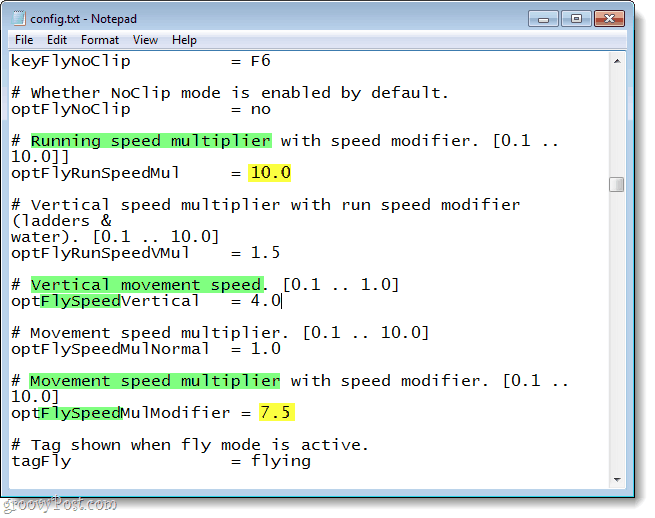Click the optFlyRunSpeedVMul setting name

coord(100,253)
